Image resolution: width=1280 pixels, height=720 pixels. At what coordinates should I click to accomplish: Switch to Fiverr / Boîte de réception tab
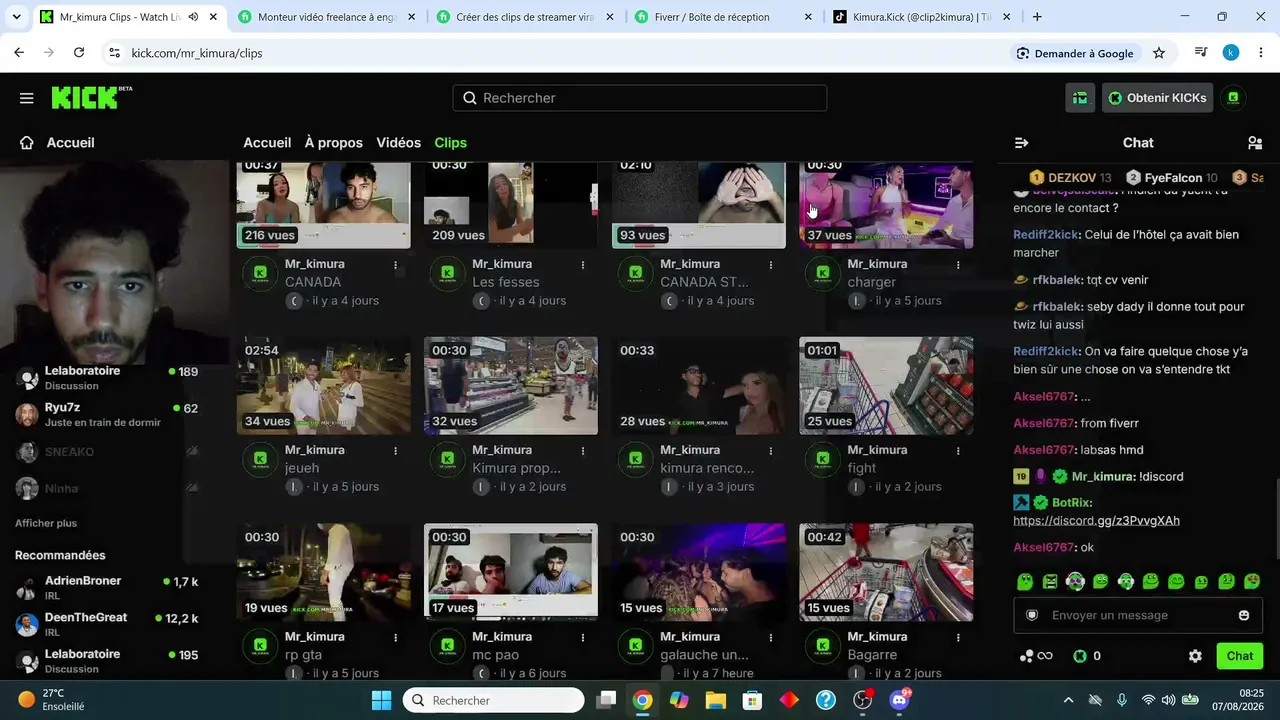point(723,17)
